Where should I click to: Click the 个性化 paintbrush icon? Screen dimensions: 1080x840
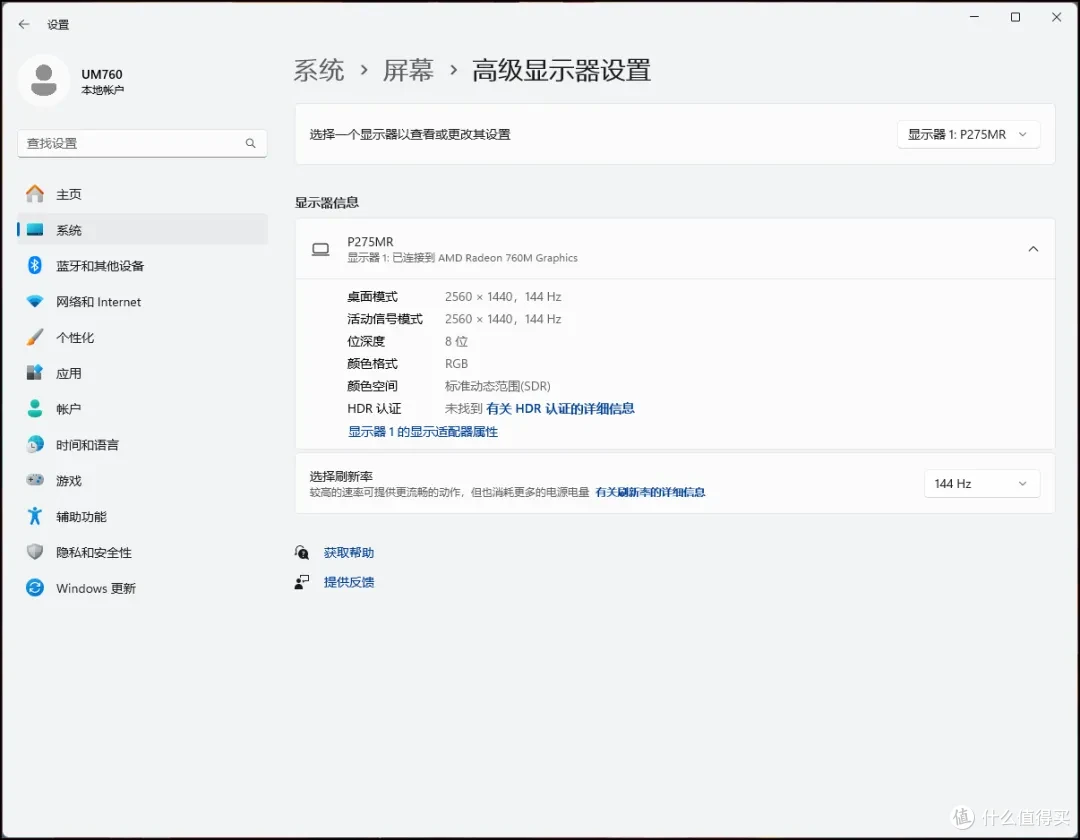point(35,337)
